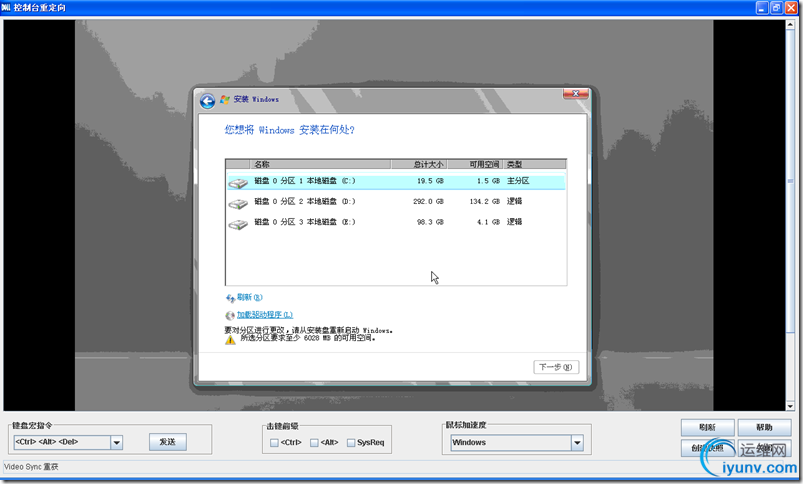This screenshot has width=803, height=484.
Task: Open the keyboard macro <Ctrl><Alt><Del> dropdown
Action: coord(117,443)
